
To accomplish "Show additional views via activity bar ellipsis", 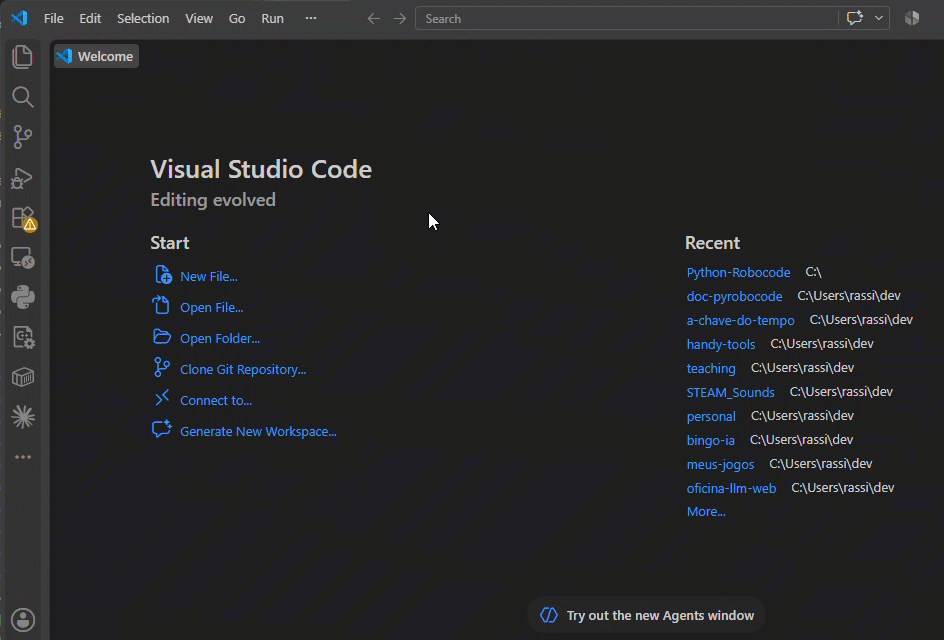I will tap(23, 457).
